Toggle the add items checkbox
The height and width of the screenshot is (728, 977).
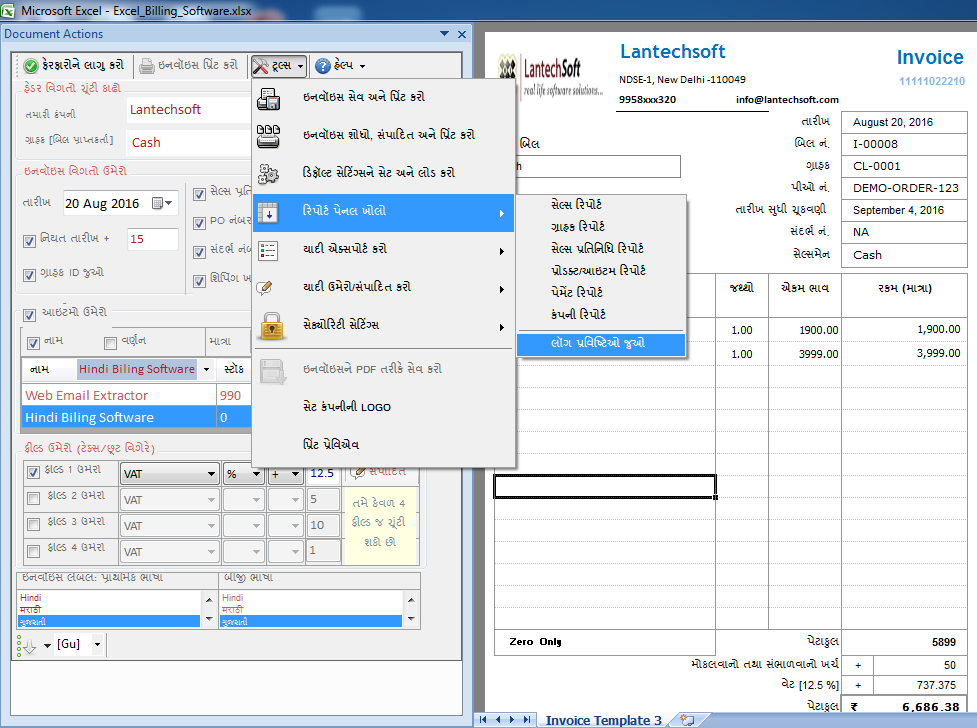[x=29, y=315]
